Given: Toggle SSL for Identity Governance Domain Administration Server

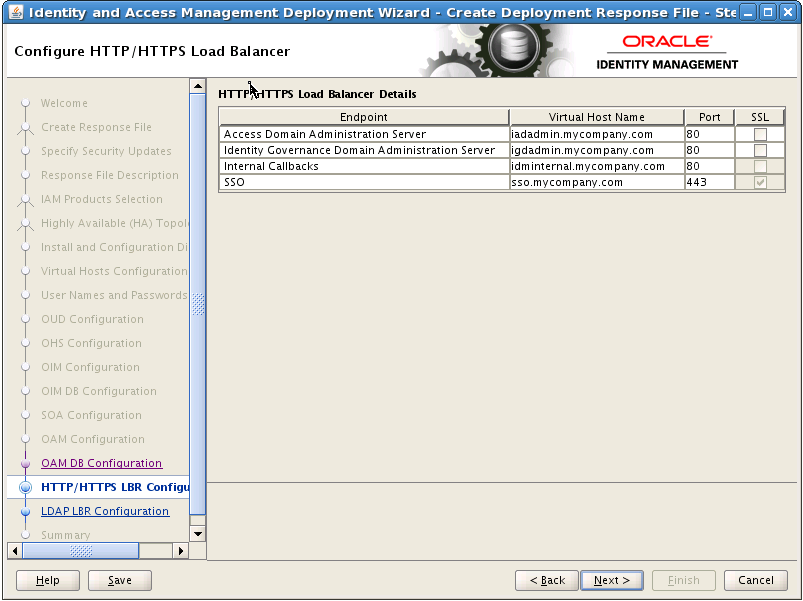Looking at the screenshot, I should [760, 150].
